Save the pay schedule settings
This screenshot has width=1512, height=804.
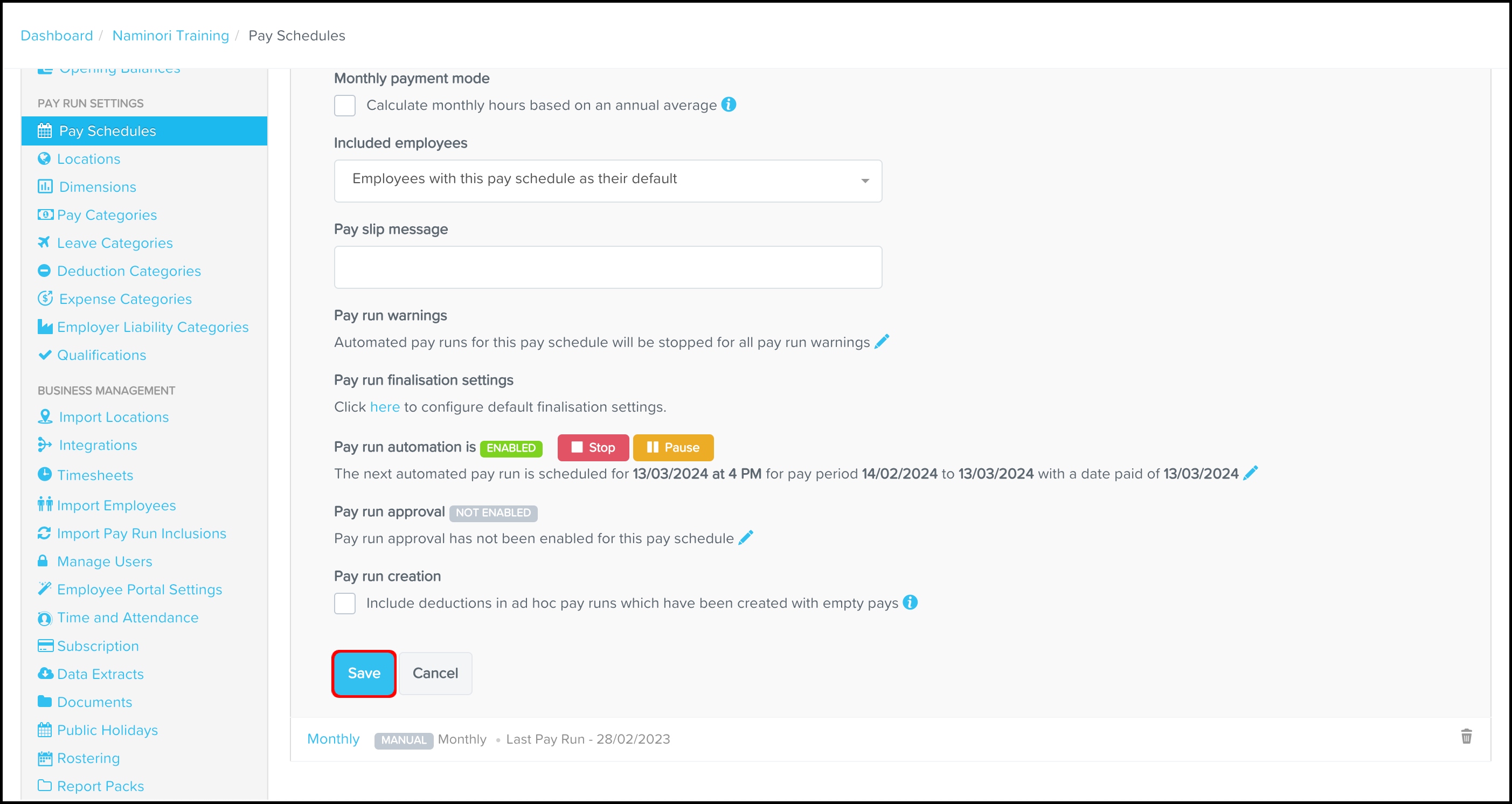click(364, 673)
